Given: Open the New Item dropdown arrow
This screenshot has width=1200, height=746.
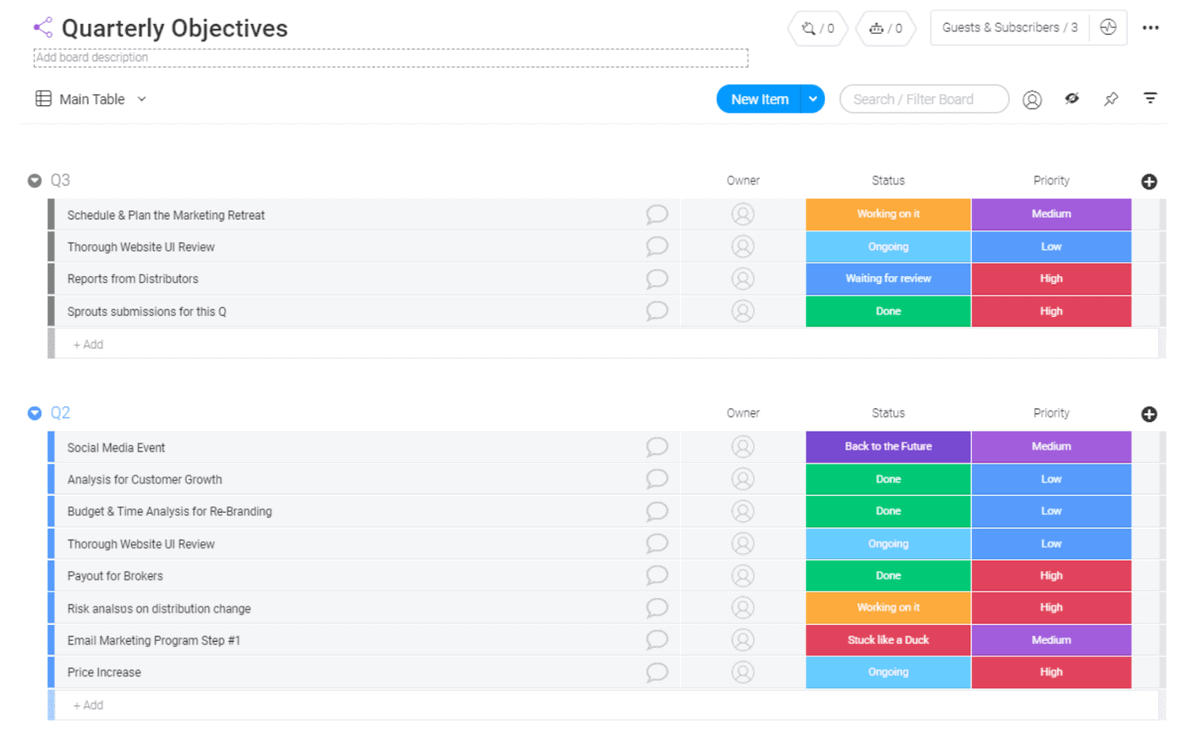Looking at the screenshot, I should [x=813, y=99].
